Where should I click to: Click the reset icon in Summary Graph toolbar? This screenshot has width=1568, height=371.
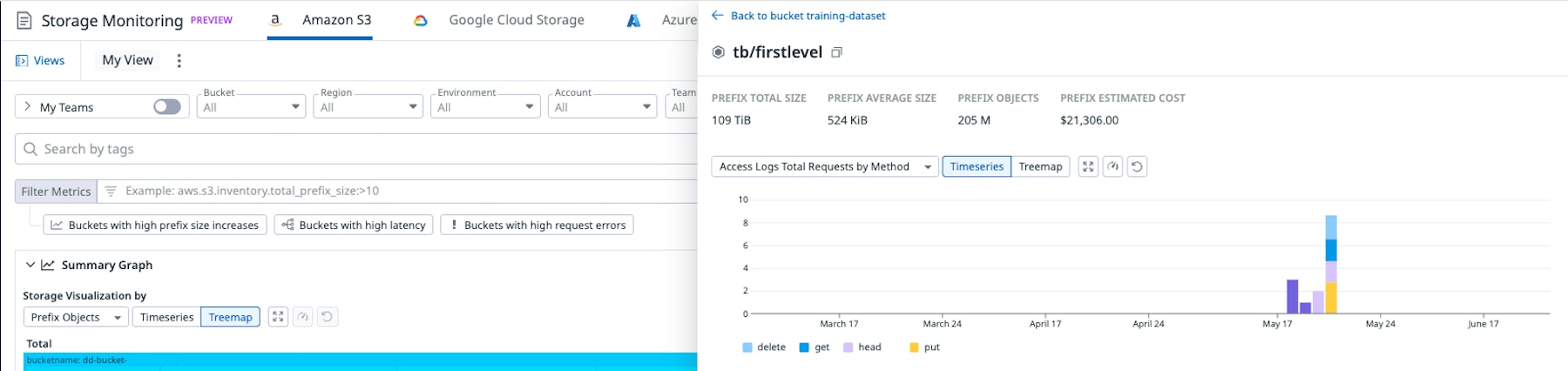coord(327,317)
